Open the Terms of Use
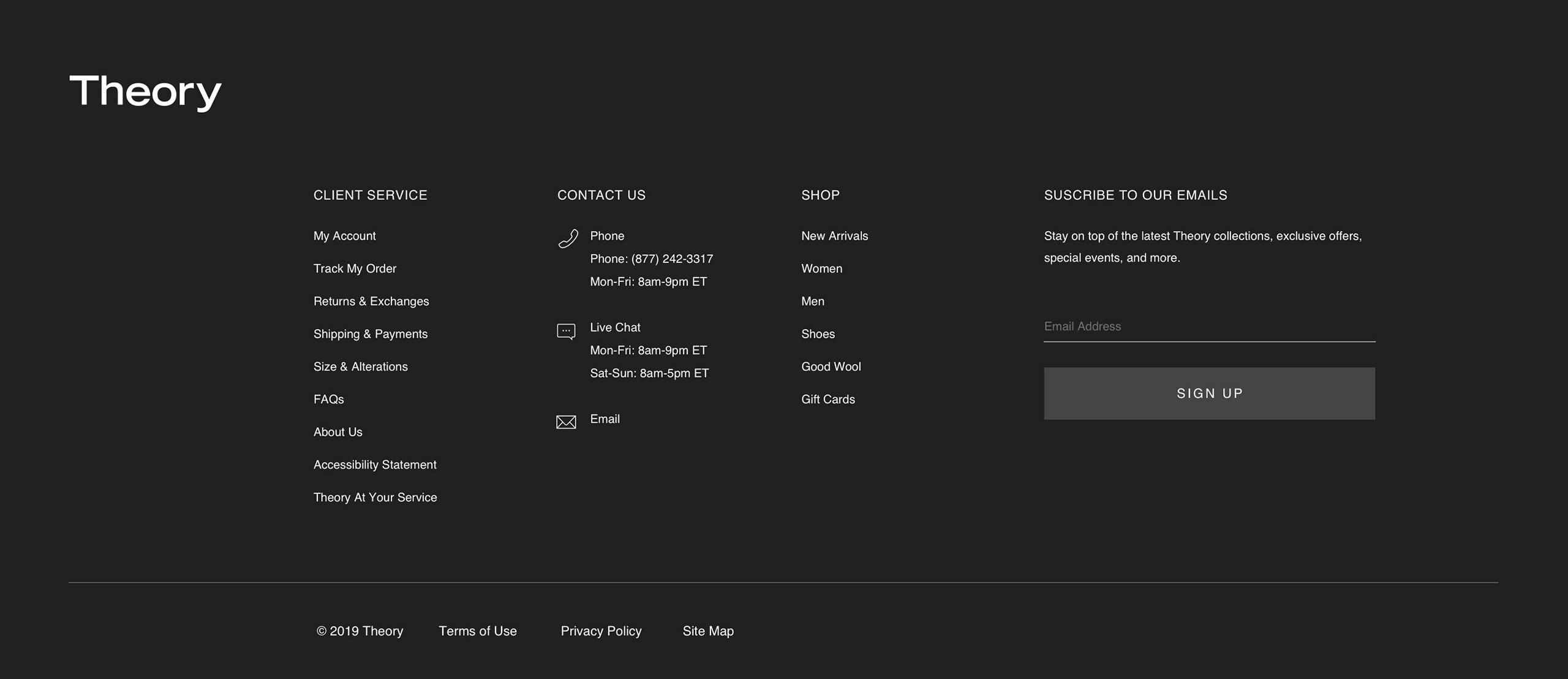This screenshot has width=1568, height=679. (x=478, y=631)
